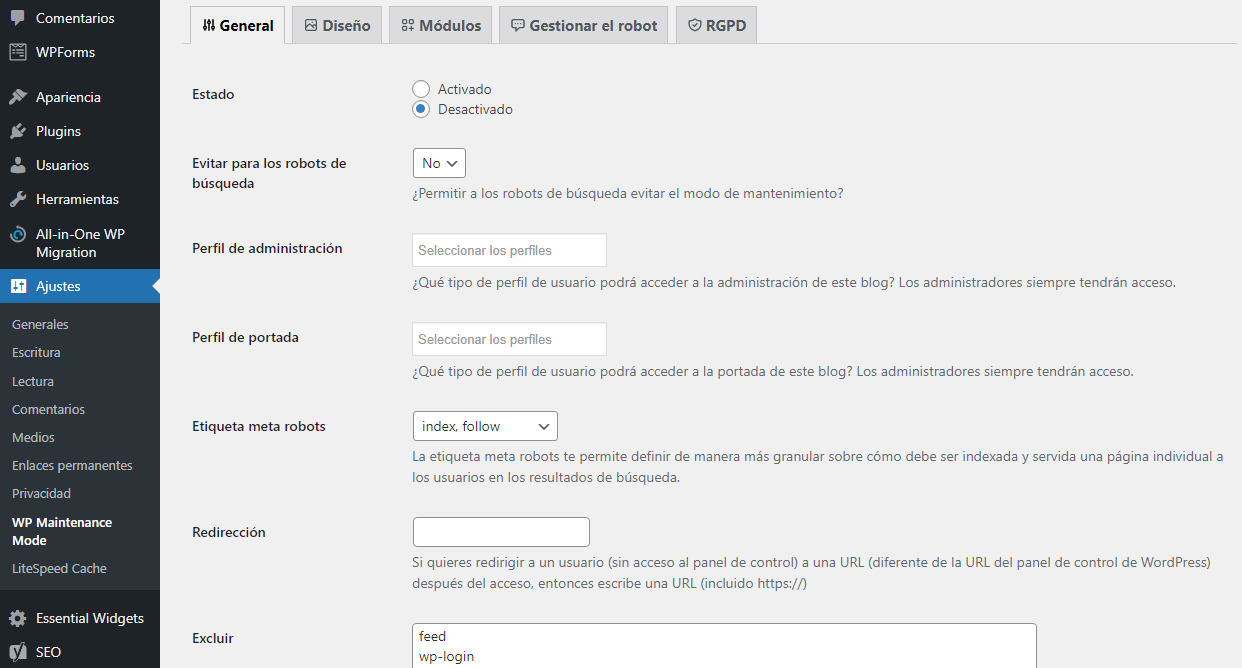The width and height of the screenshot is (1242, 668).
Task: Click the Comentarios speech bubble icon
Action: (x=16, y=17)
